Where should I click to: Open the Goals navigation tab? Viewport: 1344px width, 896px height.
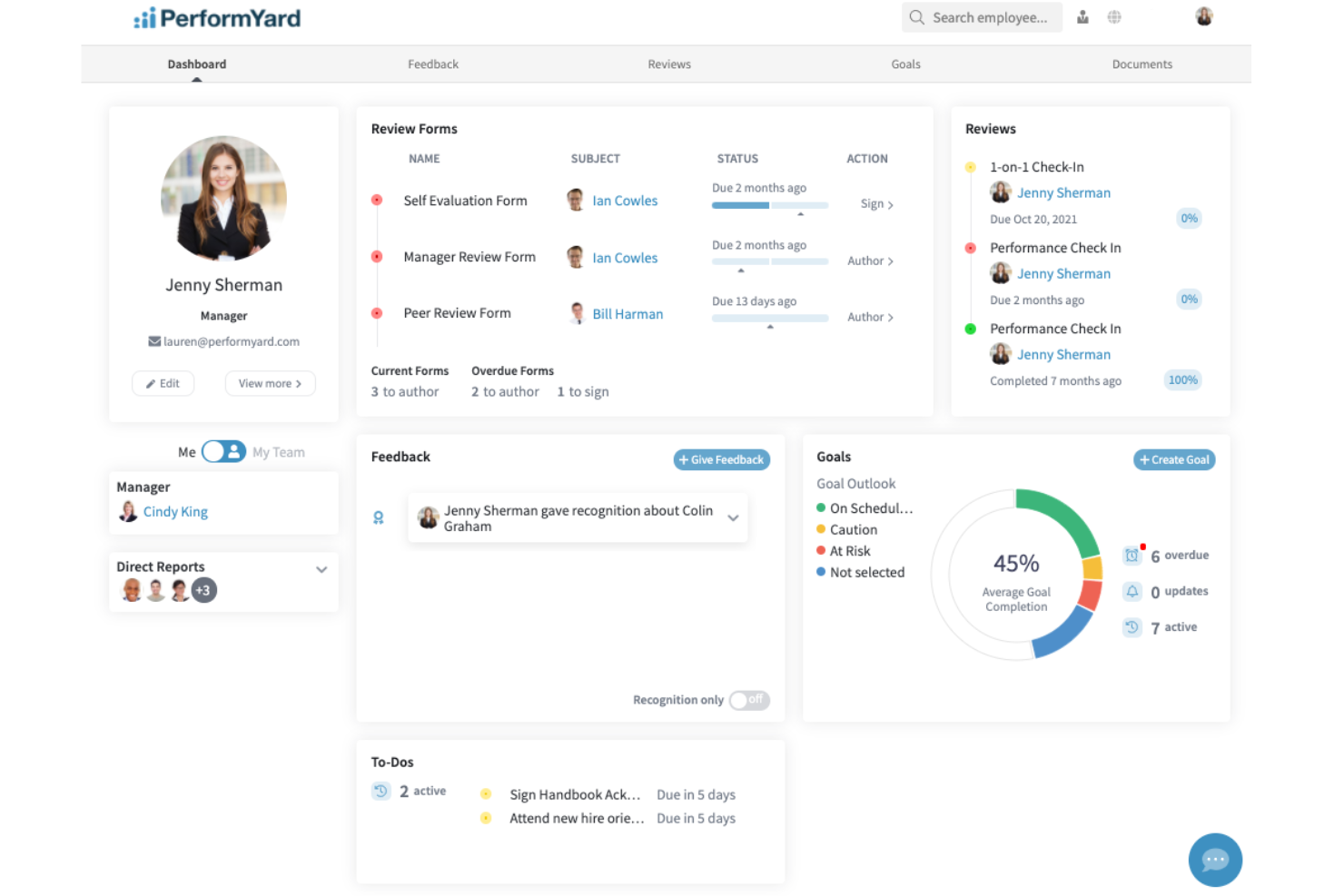click(905, 64)
